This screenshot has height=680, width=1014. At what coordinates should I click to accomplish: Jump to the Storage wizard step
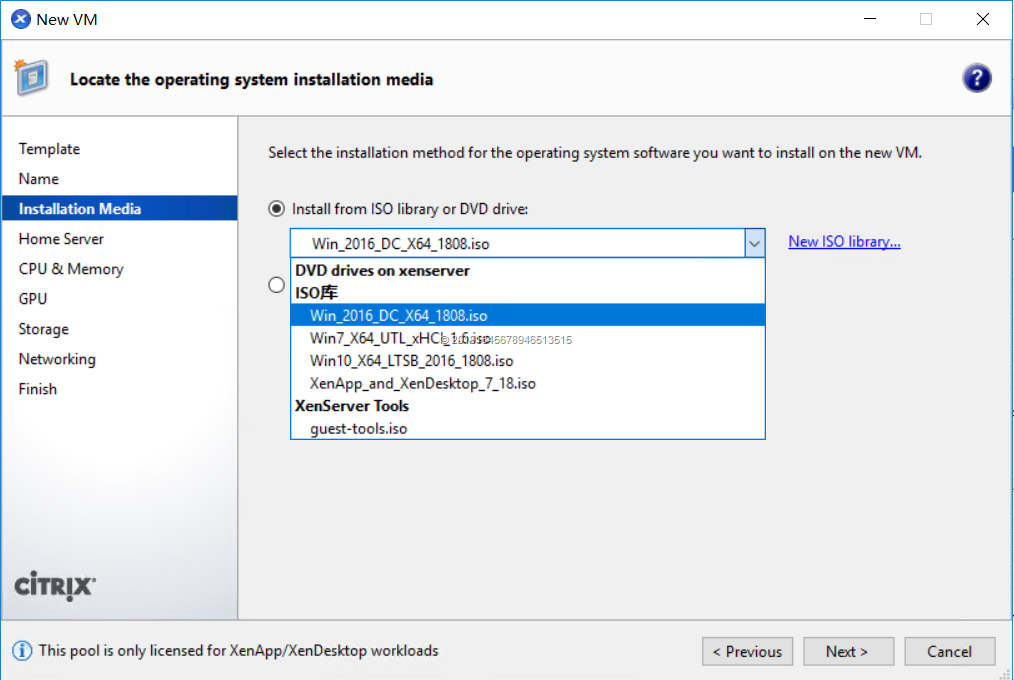[x=44, y=329]
